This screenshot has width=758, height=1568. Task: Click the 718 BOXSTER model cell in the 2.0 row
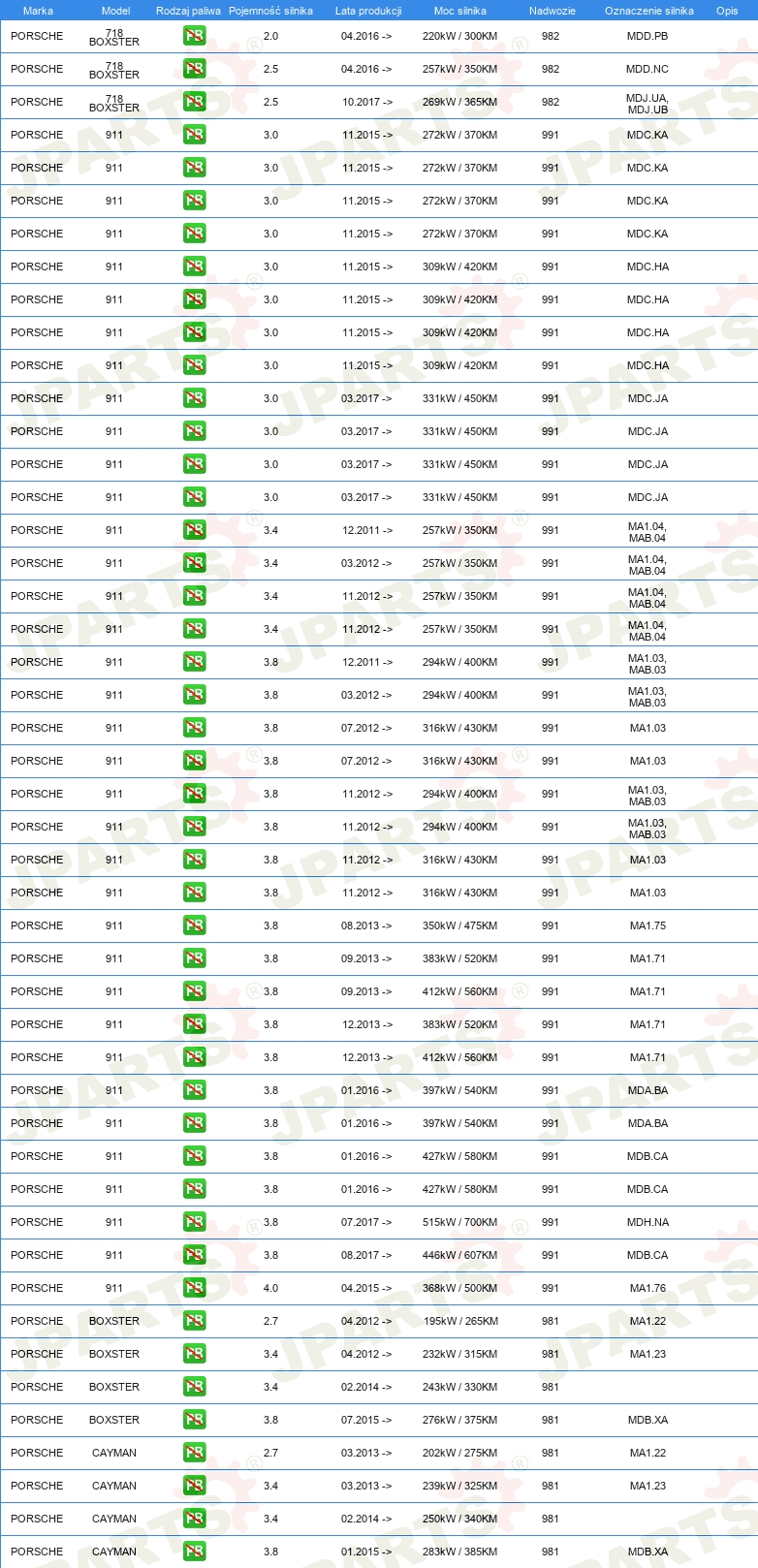pyautogui.click(x=114, y=38)
